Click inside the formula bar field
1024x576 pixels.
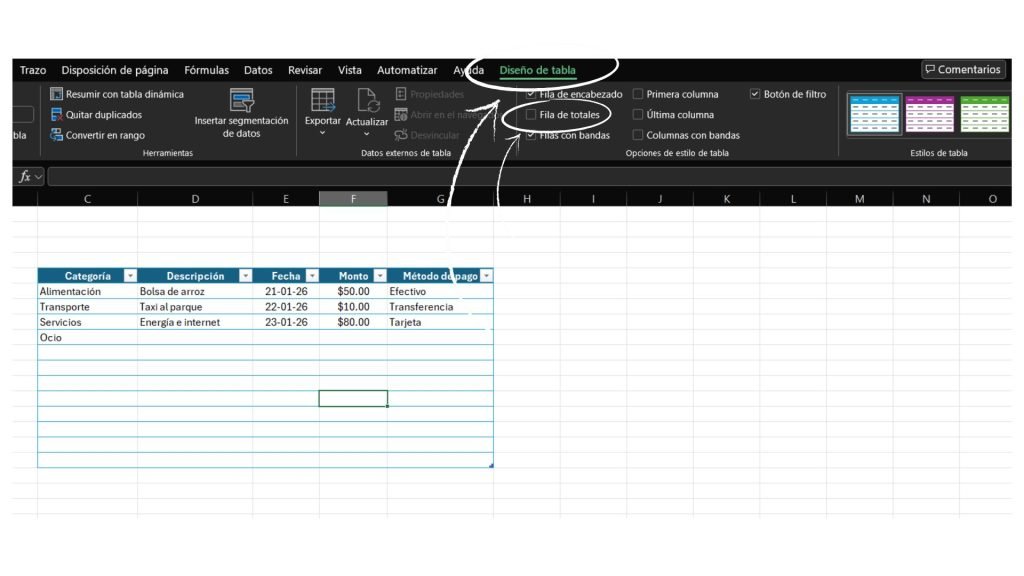coord(500,177)
